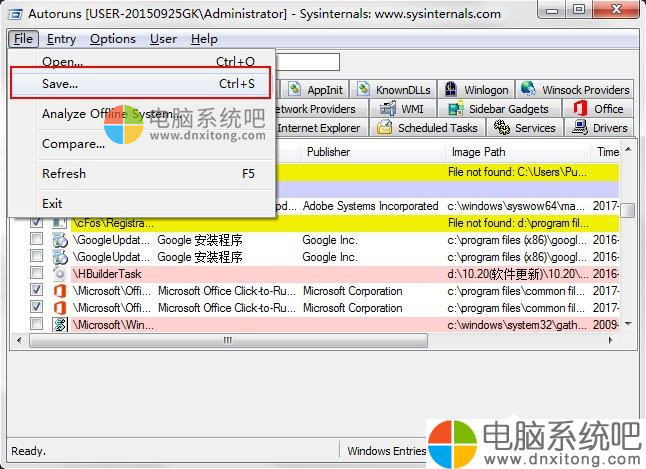The width and height of the screenshot is (646, 469).
Task: Click the horizontal scrollbar thumb
Action: coord(228,340)
